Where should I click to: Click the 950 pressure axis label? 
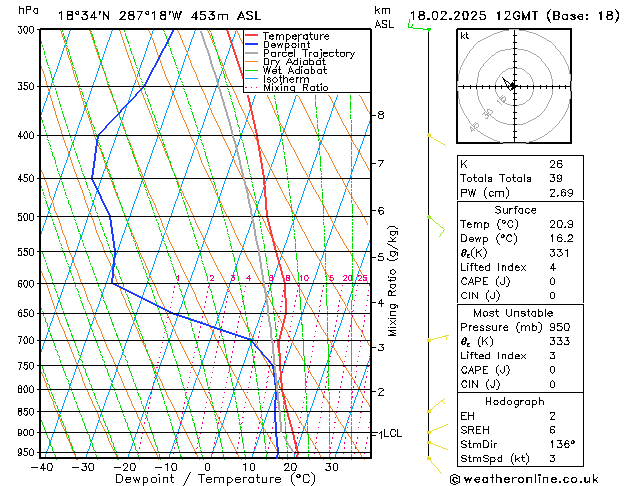(28, 452)
